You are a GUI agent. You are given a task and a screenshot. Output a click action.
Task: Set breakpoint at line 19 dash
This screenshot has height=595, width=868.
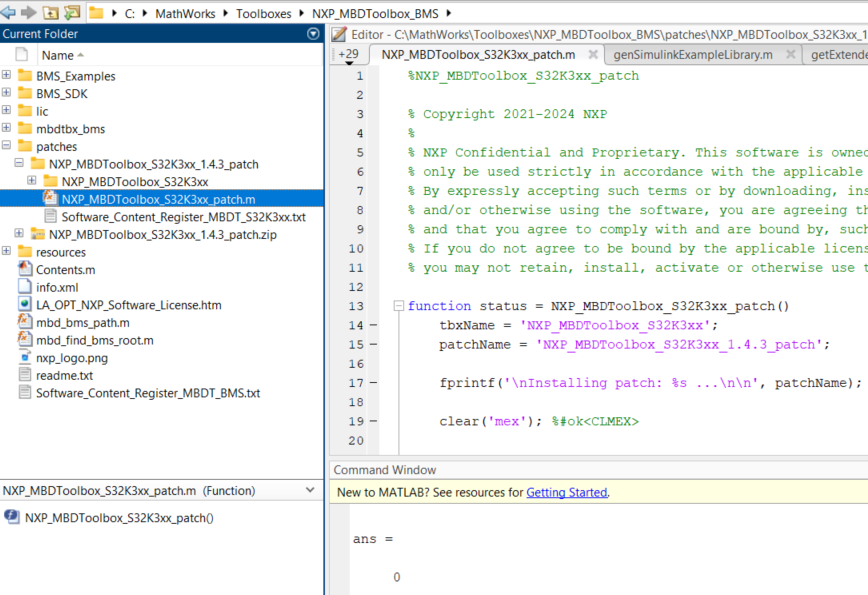(373, 421)
